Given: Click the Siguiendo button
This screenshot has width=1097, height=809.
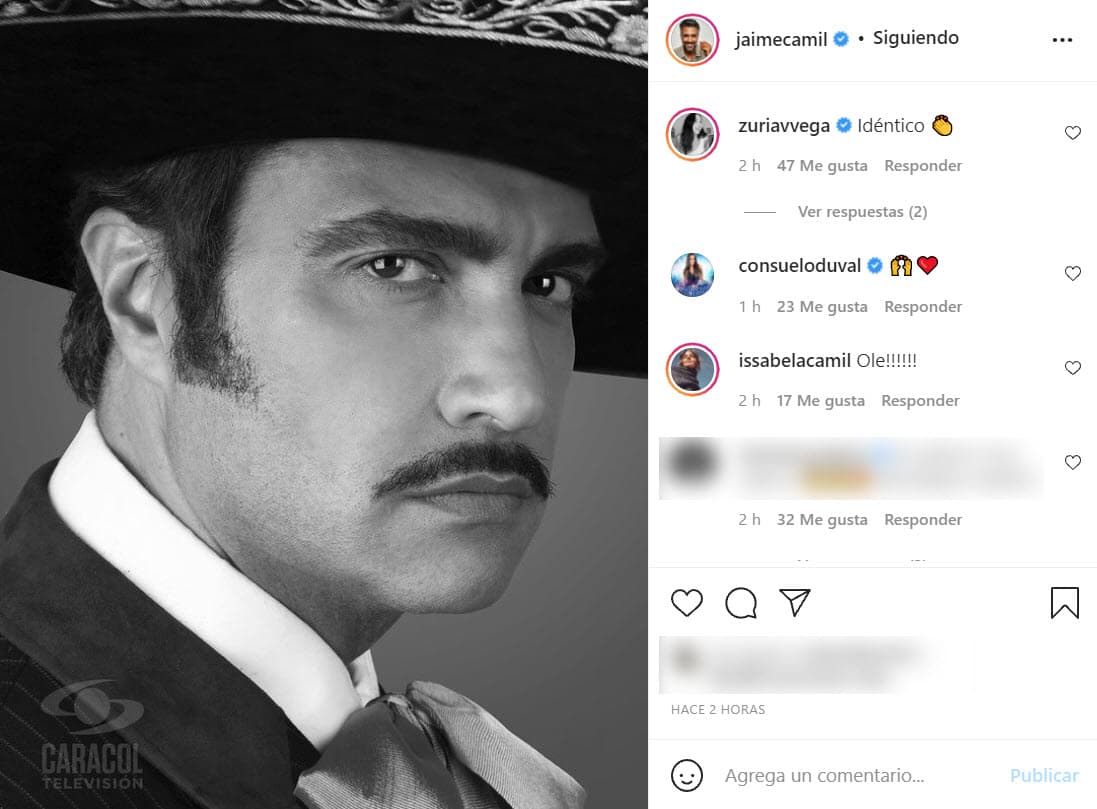Looking at the screenshot, I should [915, 38].
